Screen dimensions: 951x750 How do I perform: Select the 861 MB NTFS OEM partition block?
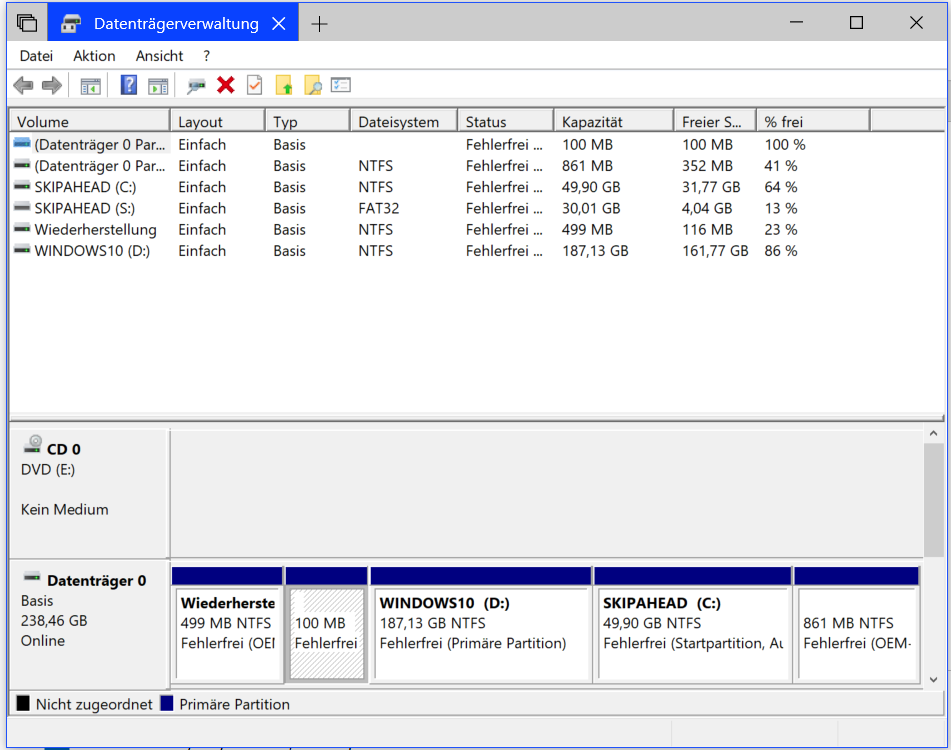[x=856, y=625]
